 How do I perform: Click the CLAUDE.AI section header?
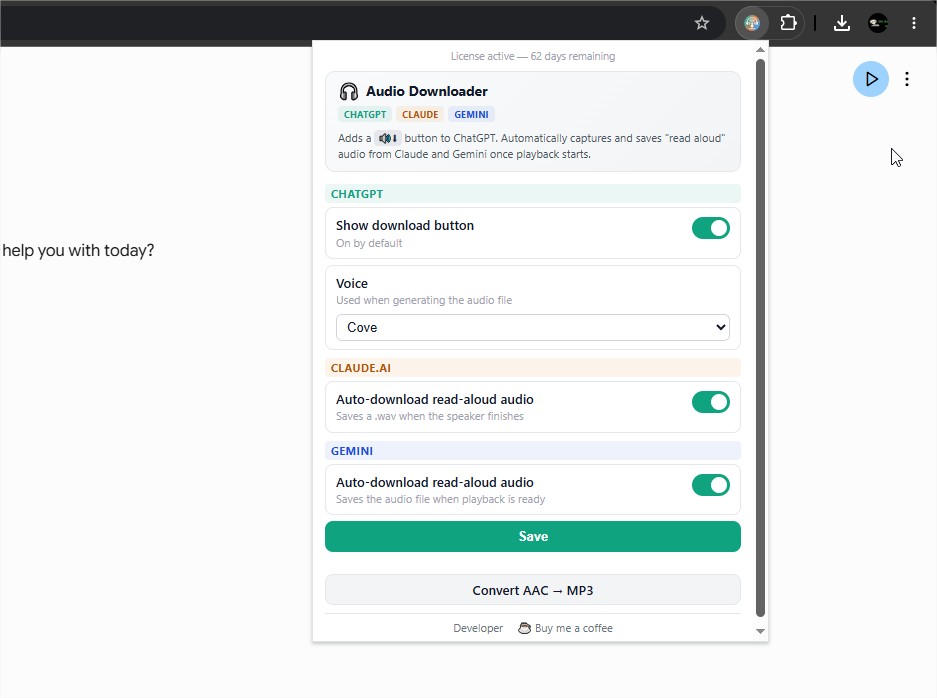click(x=532, y=368)
